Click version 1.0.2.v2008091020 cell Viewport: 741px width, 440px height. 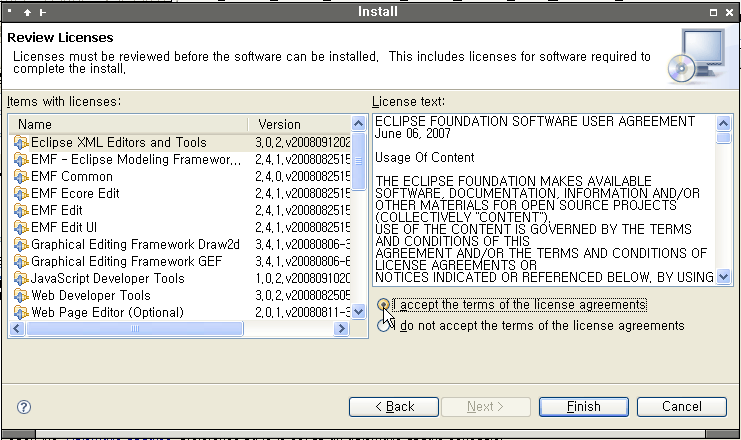(x=302, y=278)
